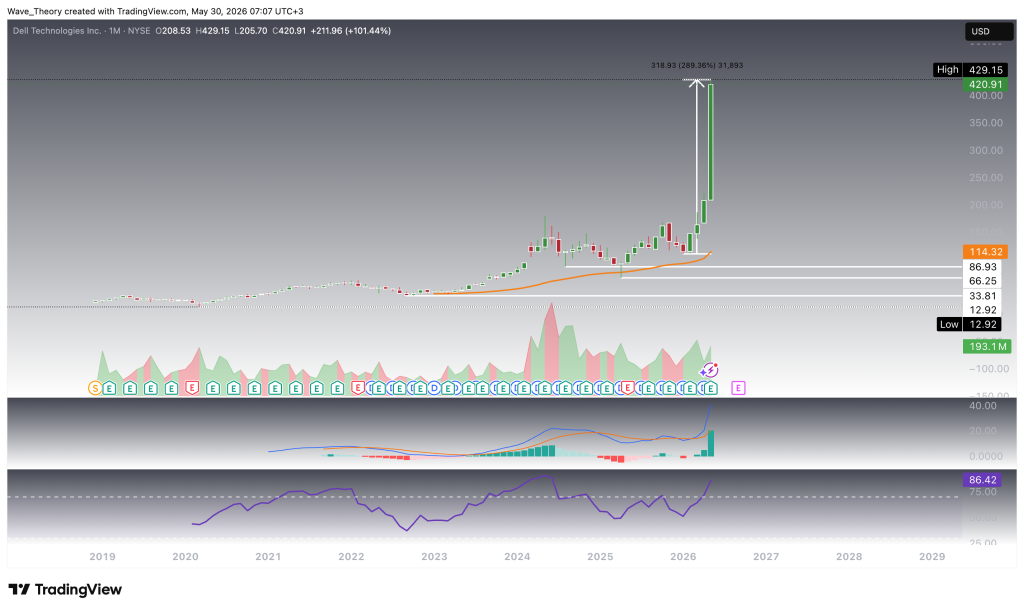Click the orange 114.32 moving average label
The image size is (1024, 611).
(985, 252)
